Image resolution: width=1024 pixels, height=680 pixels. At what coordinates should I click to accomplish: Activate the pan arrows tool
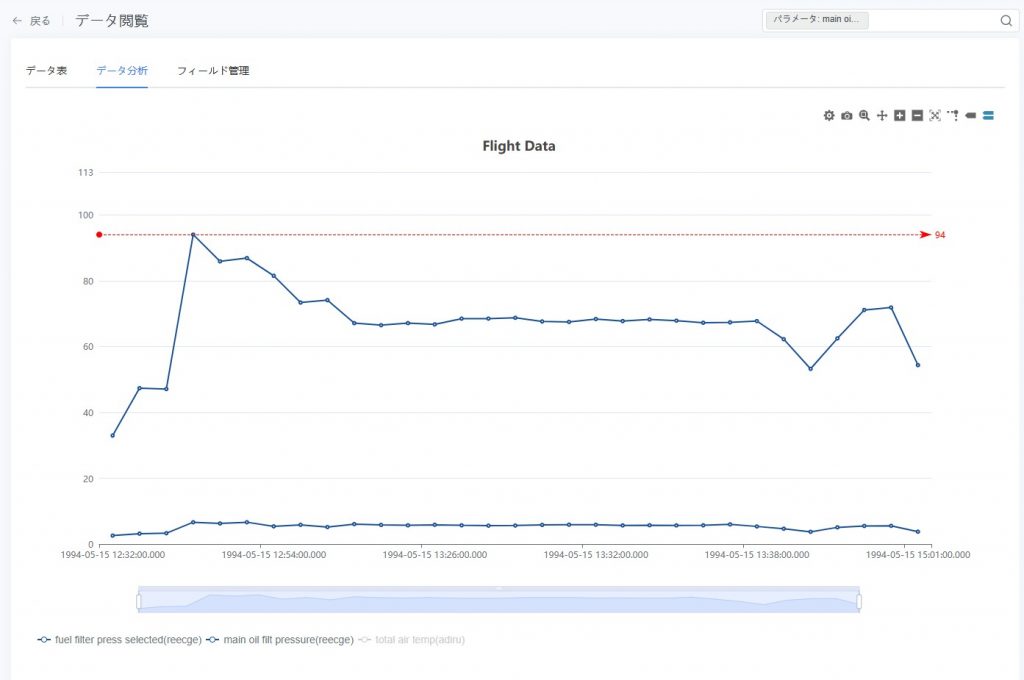(x=882, y=116)
